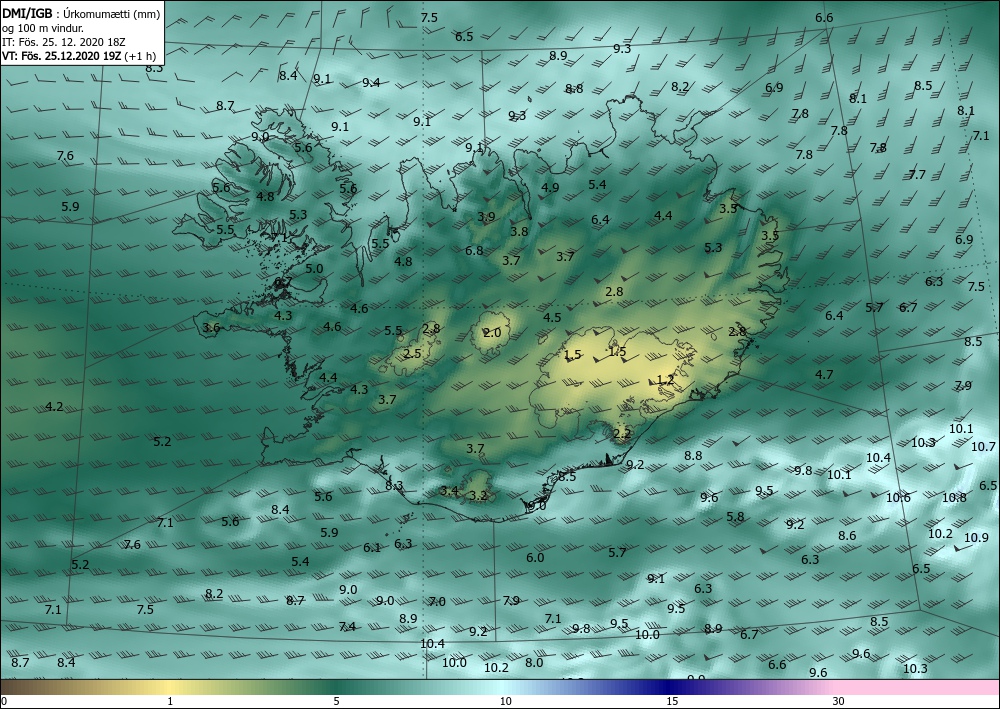This screenshot has width=1000, height=709.
Task: Click the map value 7.7
Action: 917,174
